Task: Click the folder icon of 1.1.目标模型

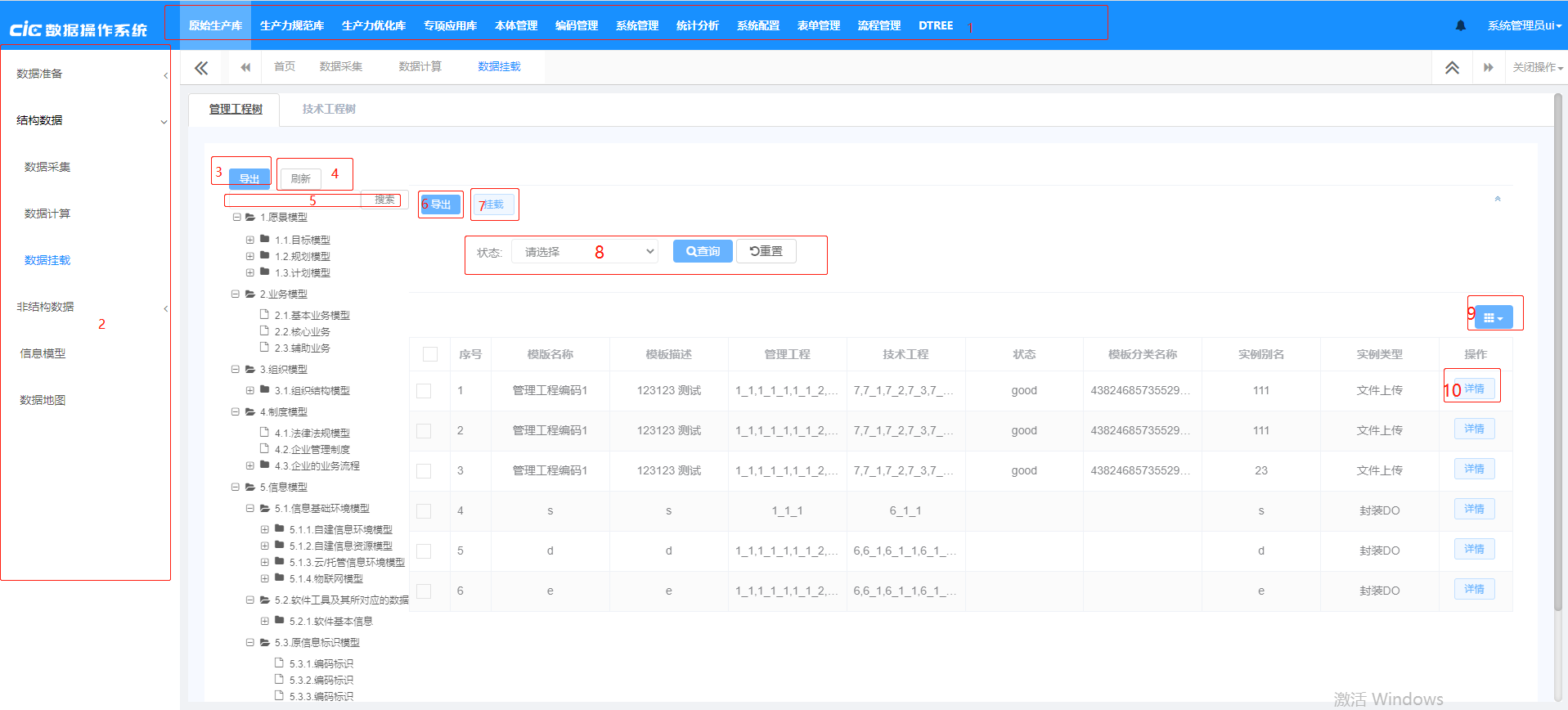Action: (265, 240)
